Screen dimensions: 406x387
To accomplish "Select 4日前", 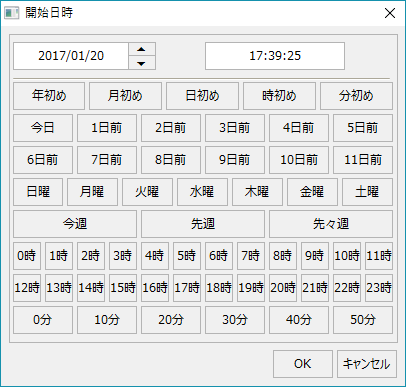I will (299, 128).
